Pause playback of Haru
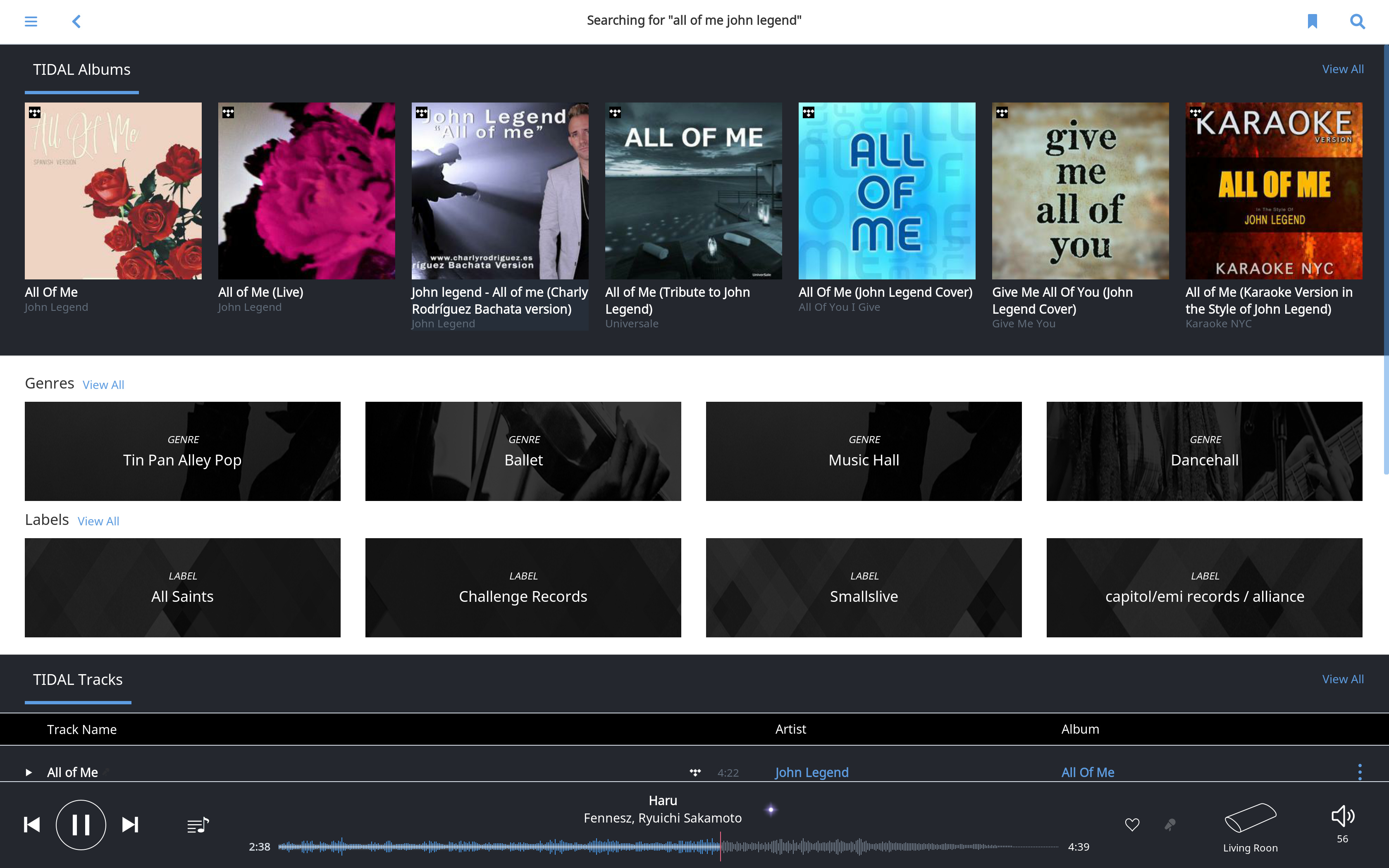This screenshot has width=1389, height=868. point(81,825)
